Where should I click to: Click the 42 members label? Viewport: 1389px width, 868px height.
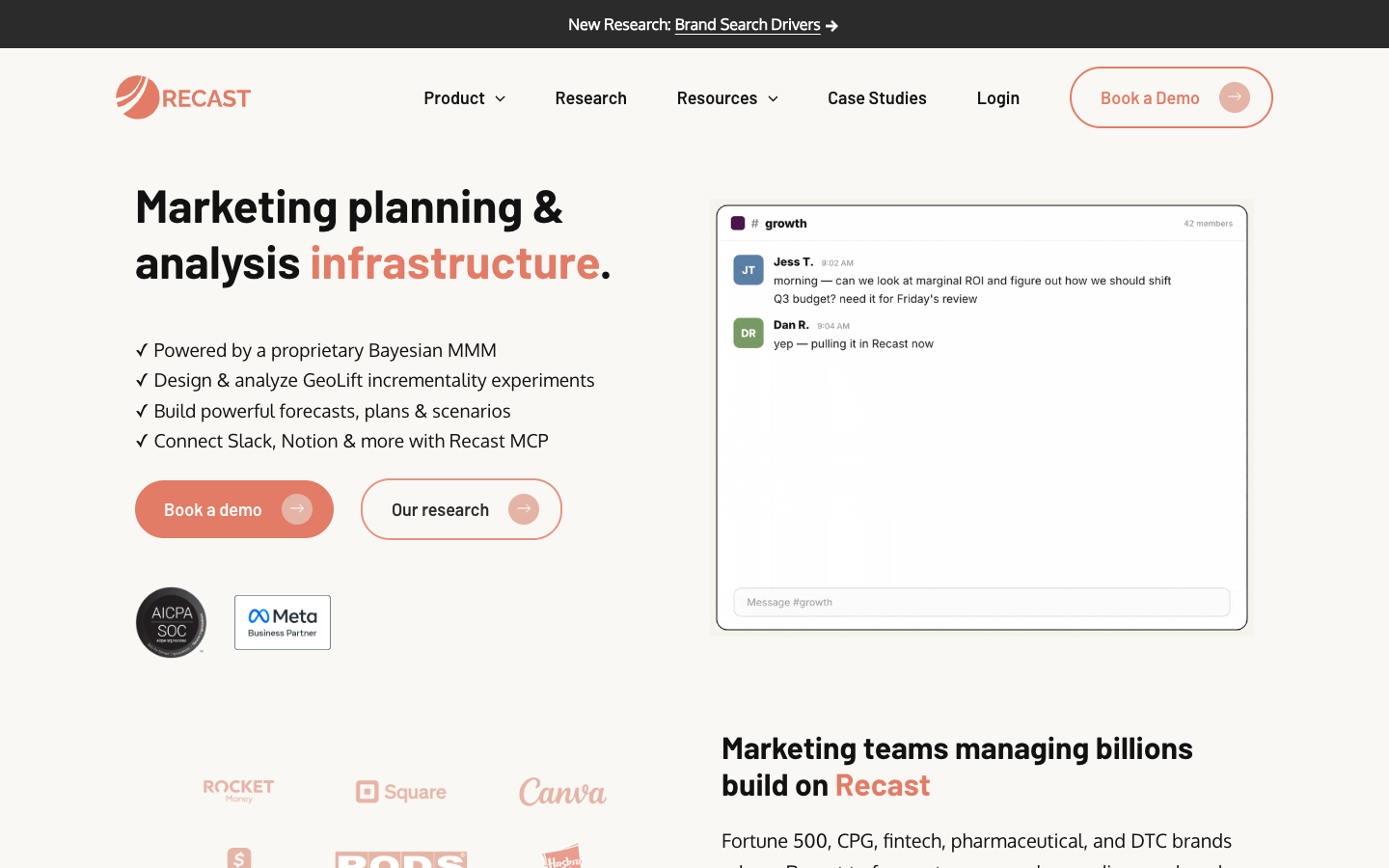coord(1208,224)
